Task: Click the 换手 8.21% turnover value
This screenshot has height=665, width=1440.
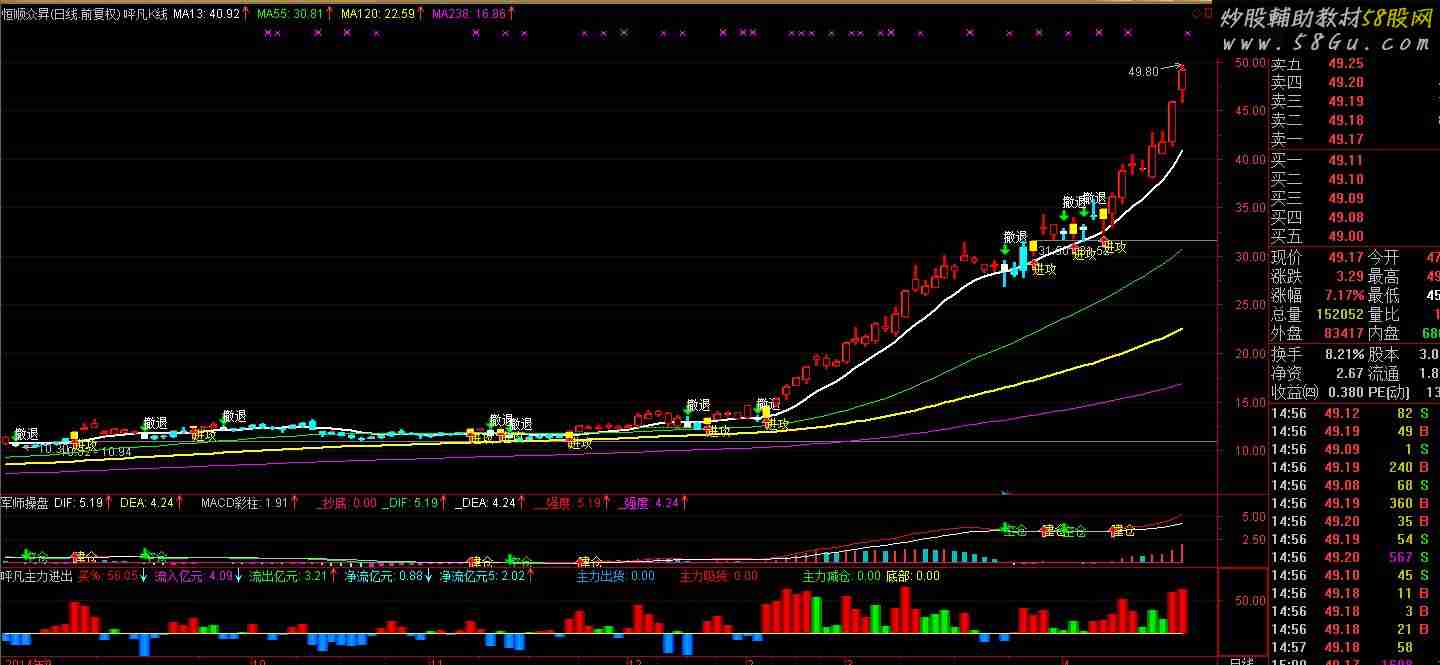Action: (1346, 354)
